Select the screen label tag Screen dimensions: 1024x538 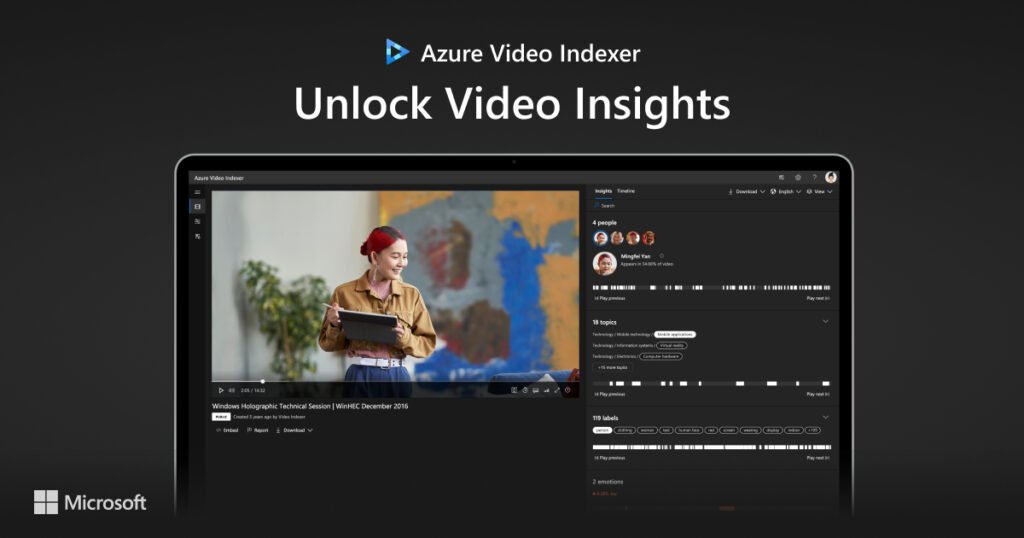point(729,430)
